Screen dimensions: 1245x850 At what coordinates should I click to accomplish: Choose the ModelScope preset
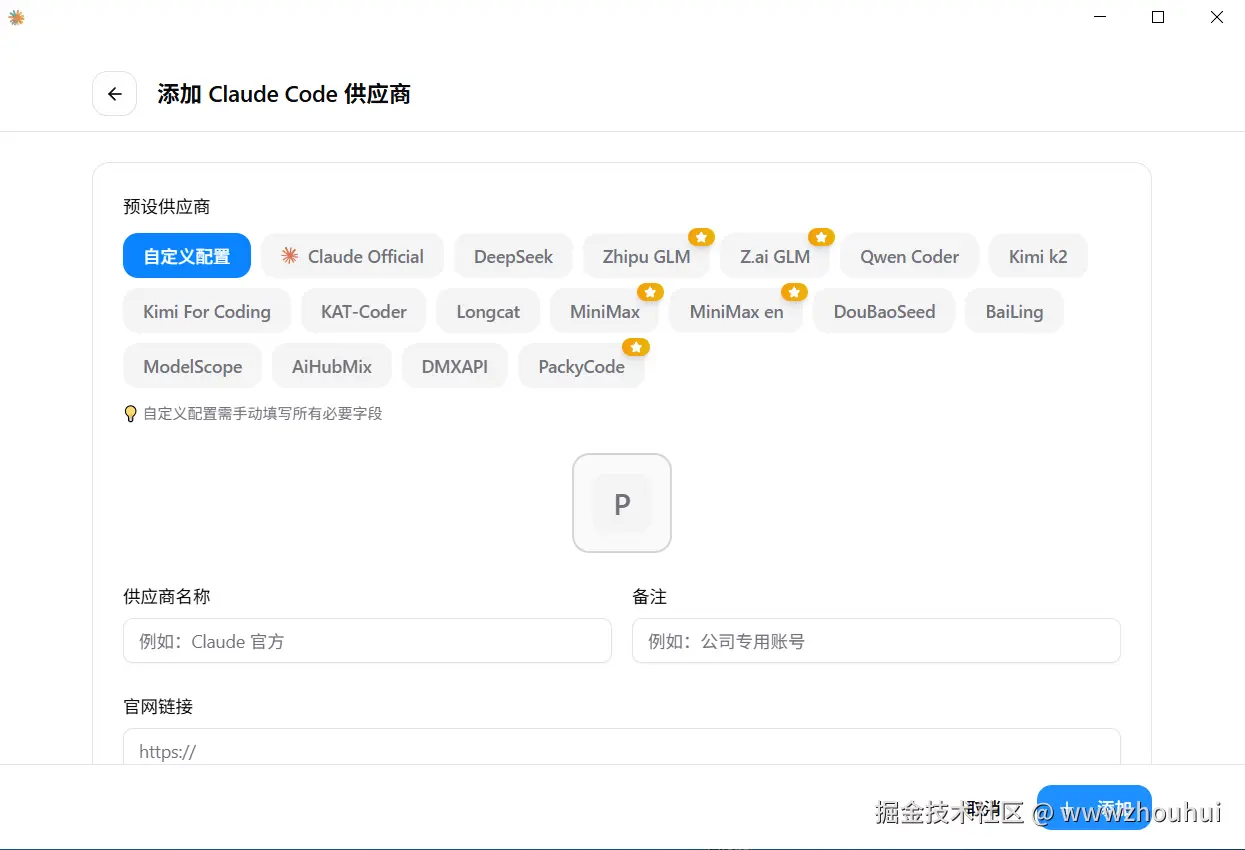point(192,366)
